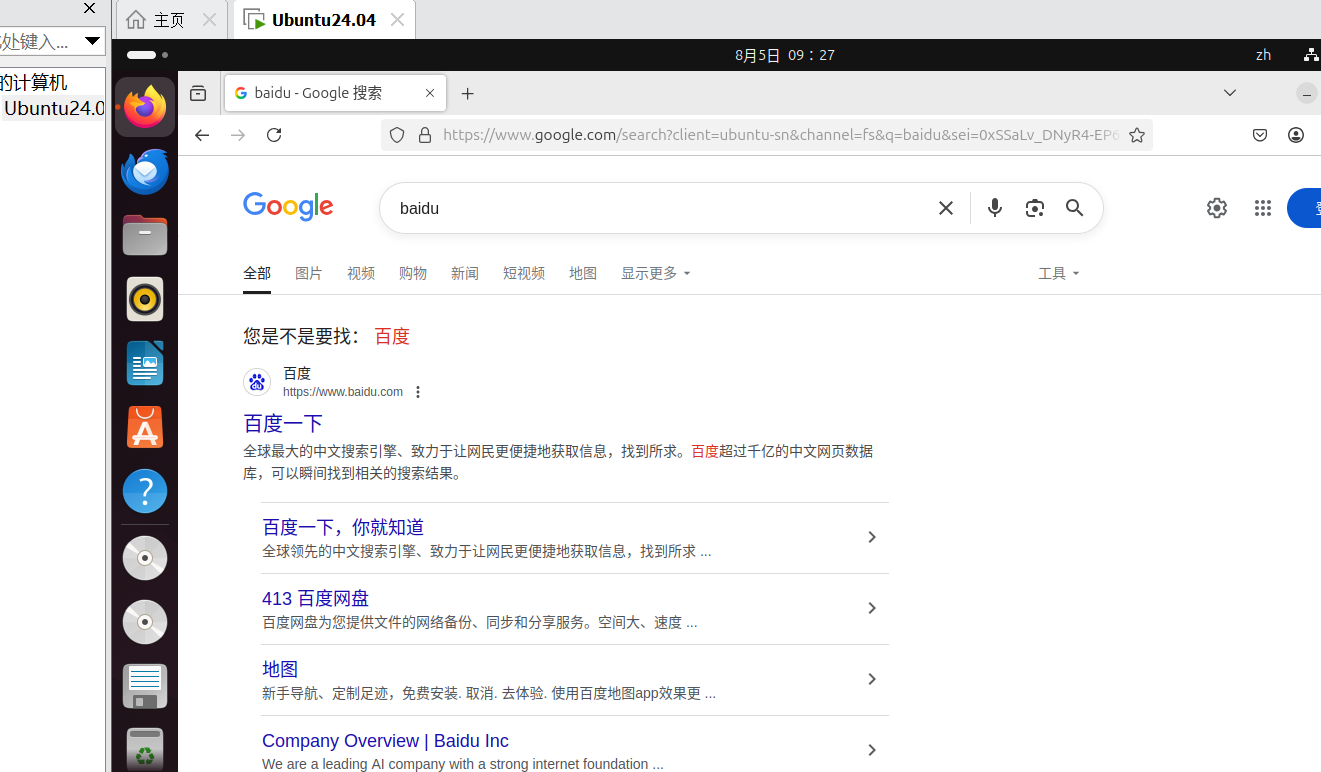Switch to the 视频 results tab
The image size is (1321, 772).
(361, 273)
